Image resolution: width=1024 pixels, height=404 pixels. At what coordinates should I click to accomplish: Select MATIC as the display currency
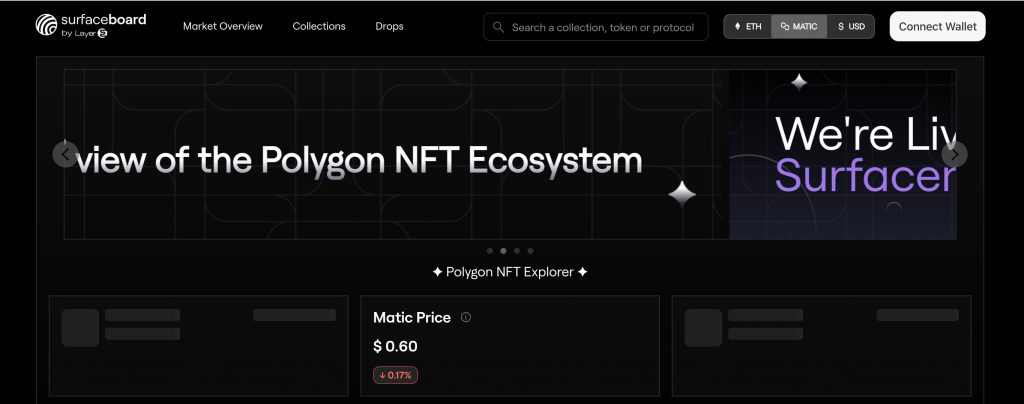click(x=799, y=27)
